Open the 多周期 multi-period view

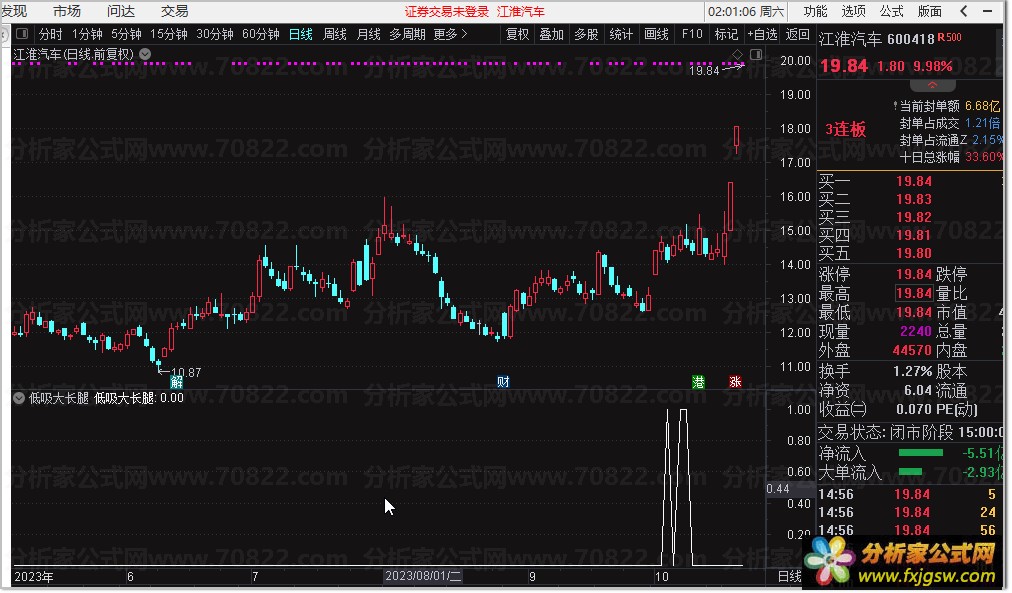click(x=407, y=34)
